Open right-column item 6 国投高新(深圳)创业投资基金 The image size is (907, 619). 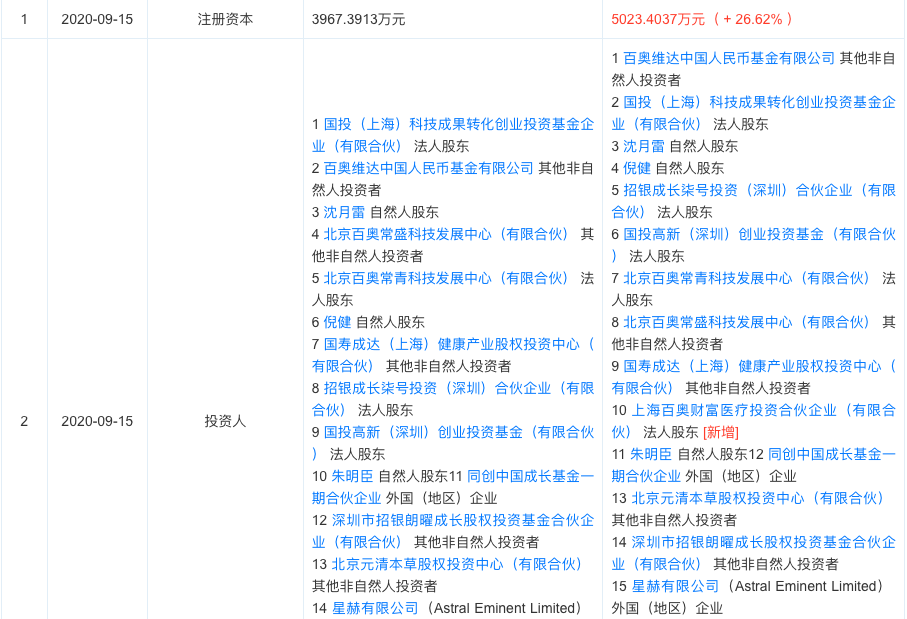coord(759,234)
